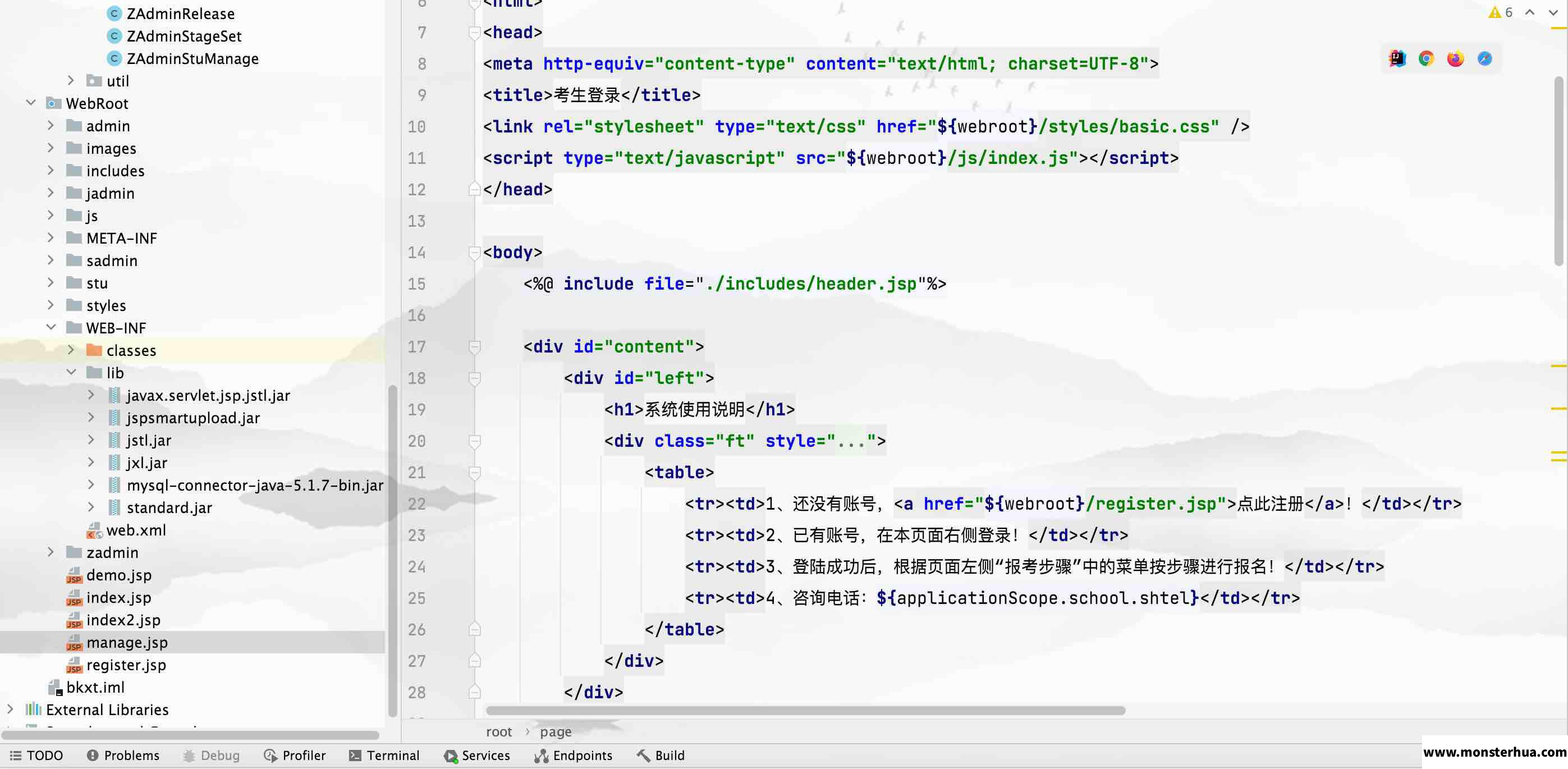Select ZAdminStuManage class file
Viewport: 1568px width, 769px height.
coord(192,58)
